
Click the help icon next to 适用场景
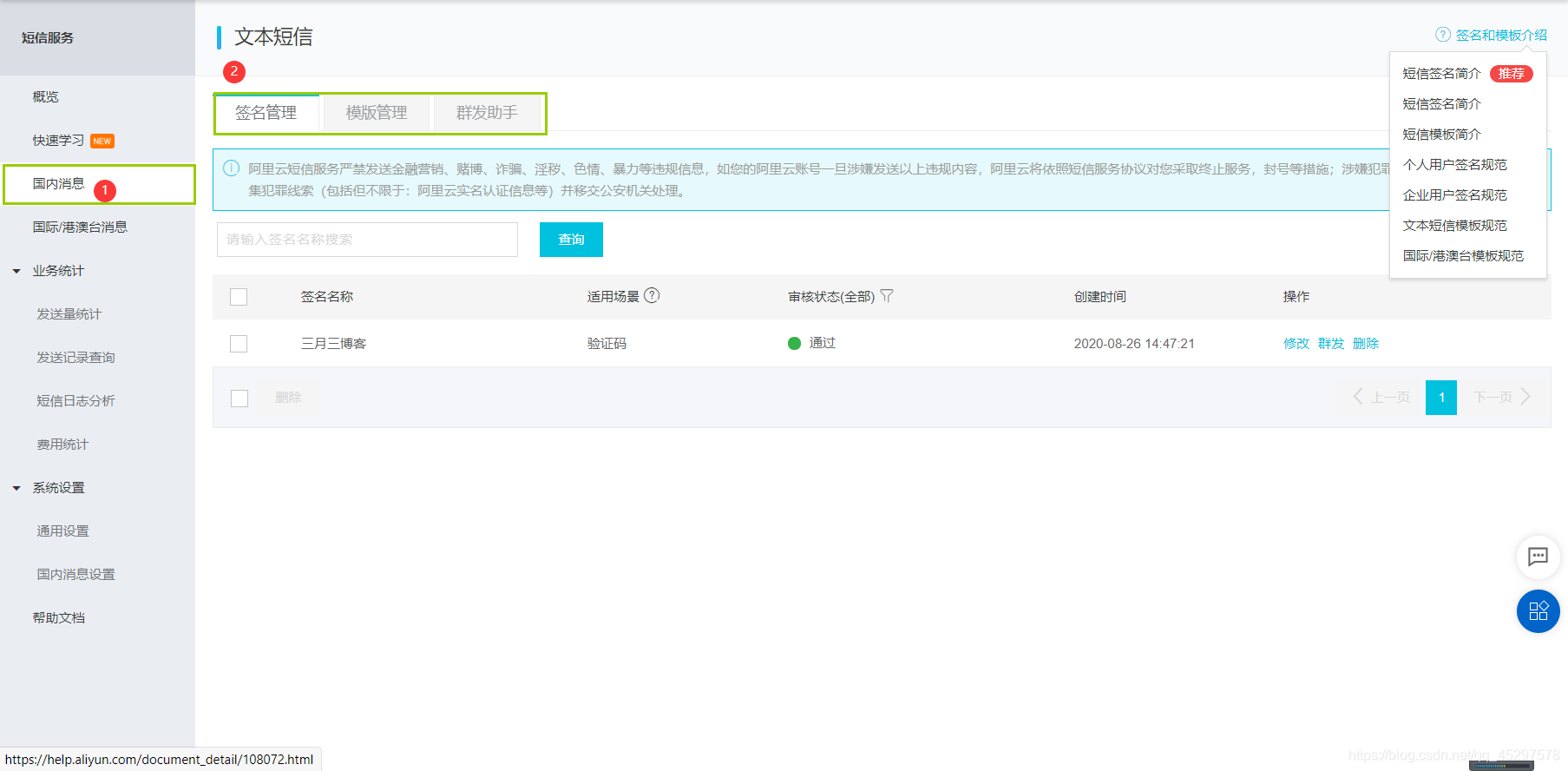(652, 295)
